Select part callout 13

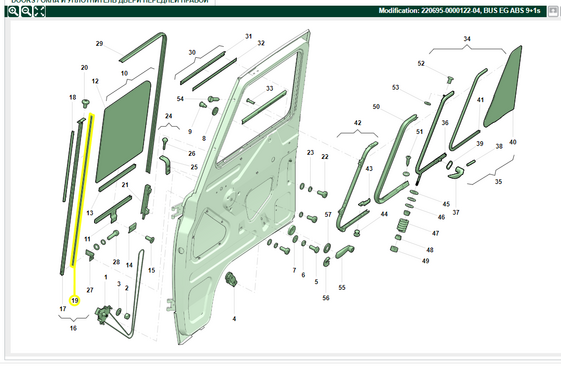click(90, 213)
